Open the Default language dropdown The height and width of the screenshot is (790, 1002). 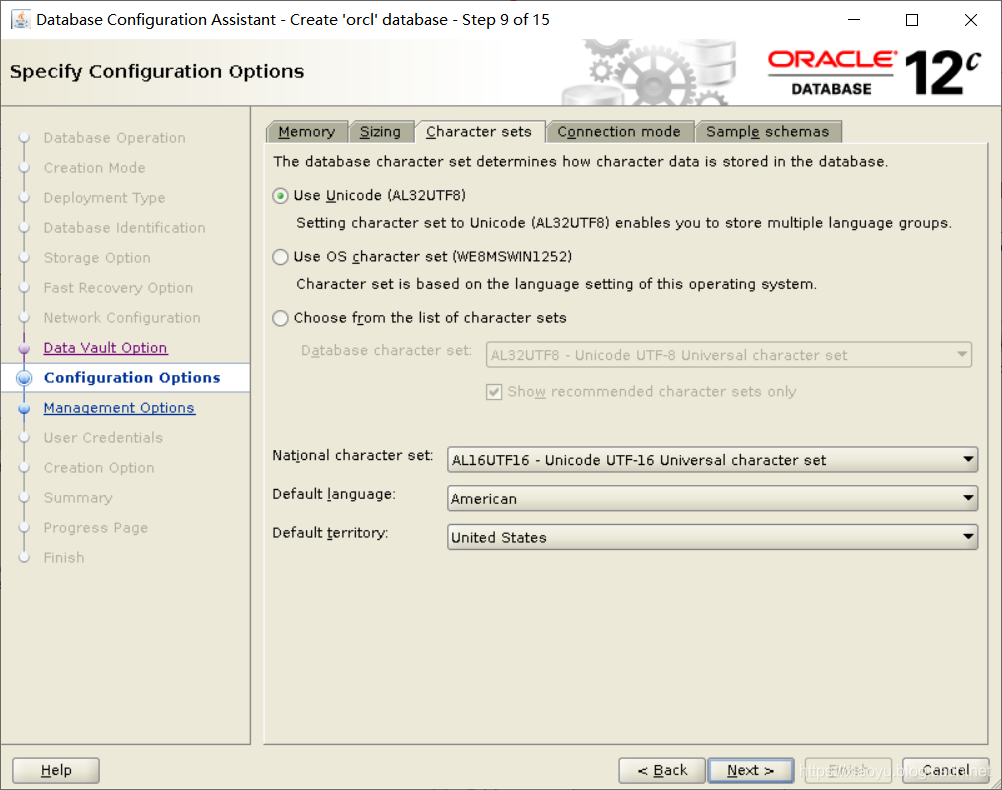pos(713,498)
